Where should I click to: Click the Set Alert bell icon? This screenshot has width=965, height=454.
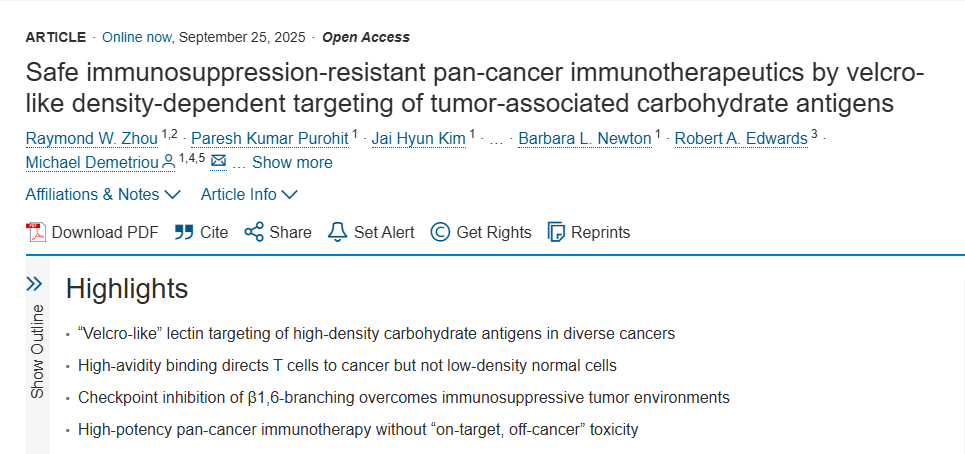[x=338, y=232]
